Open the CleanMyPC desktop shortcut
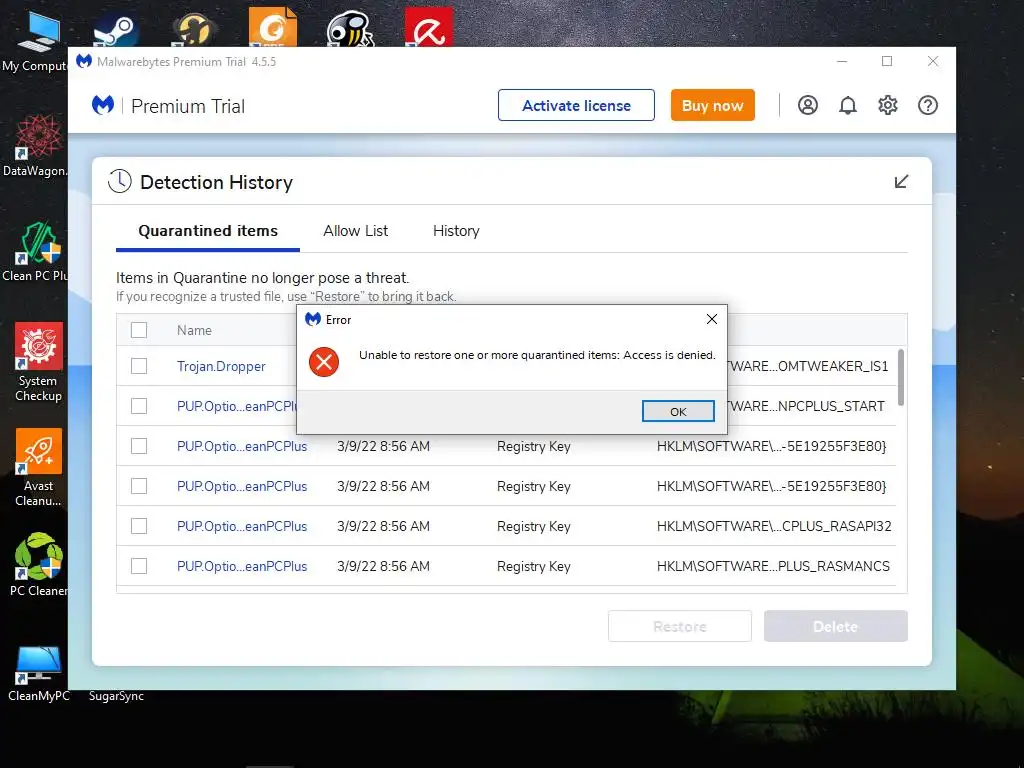Image resolution: width=1024 pixels, height=768 pixels. pyautogui.click(x=39, y=674)
